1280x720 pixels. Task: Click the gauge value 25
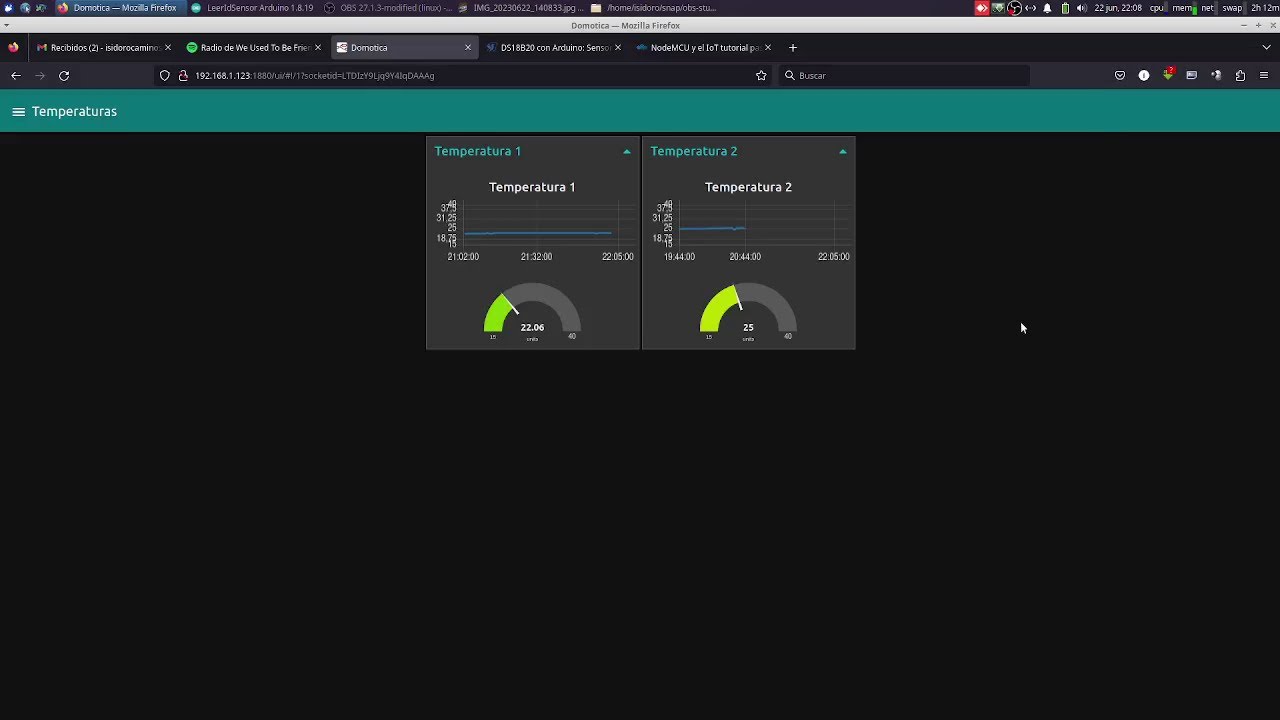[x=748, y=327]
